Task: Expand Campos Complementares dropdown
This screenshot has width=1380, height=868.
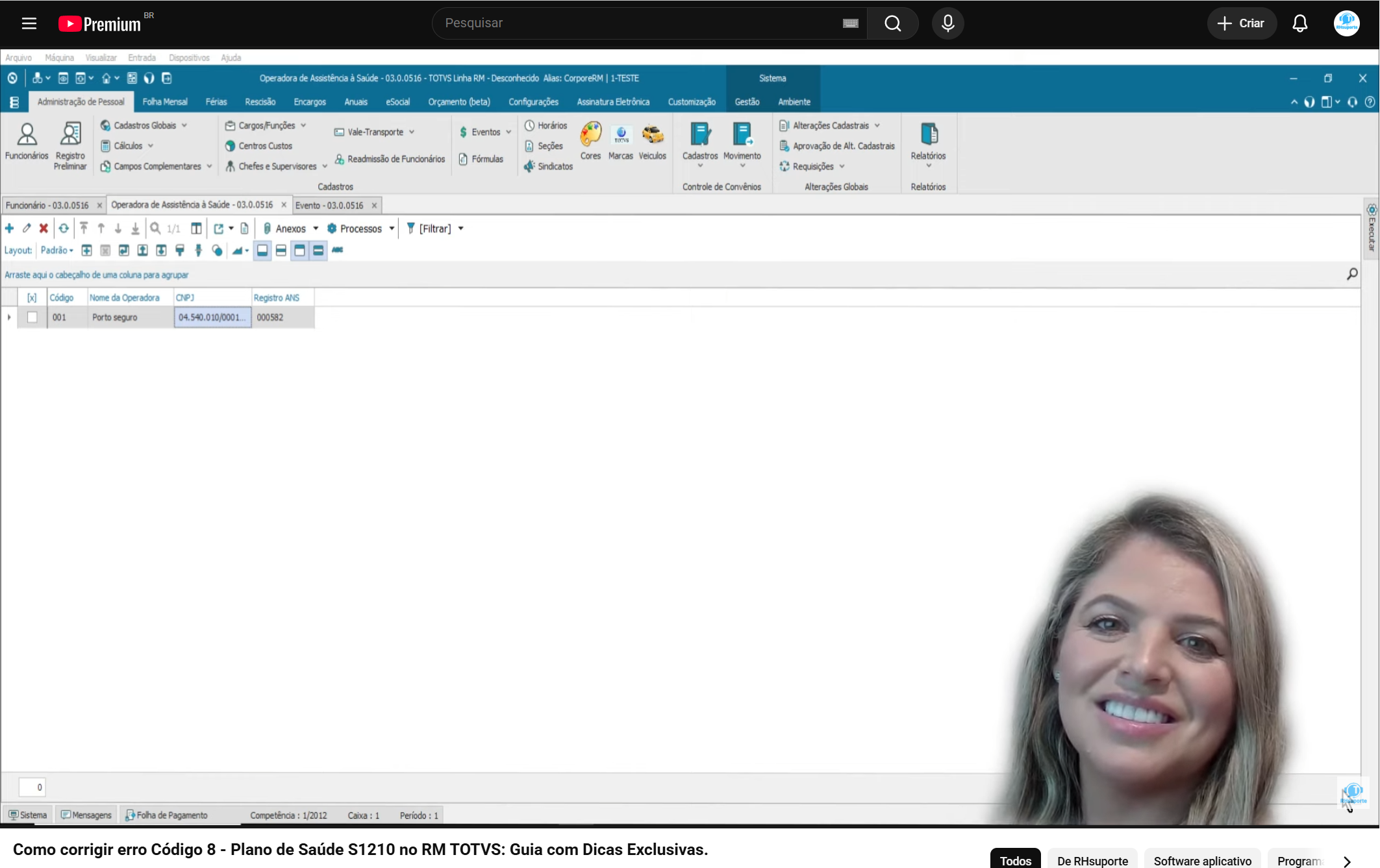Action: click(x=209, y=166)
